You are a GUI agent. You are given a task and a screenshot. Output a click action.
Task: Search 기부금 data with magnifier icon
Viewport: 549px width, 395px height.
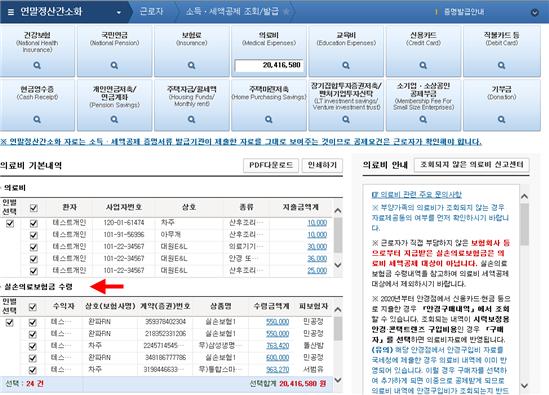(x=501, y=119)
